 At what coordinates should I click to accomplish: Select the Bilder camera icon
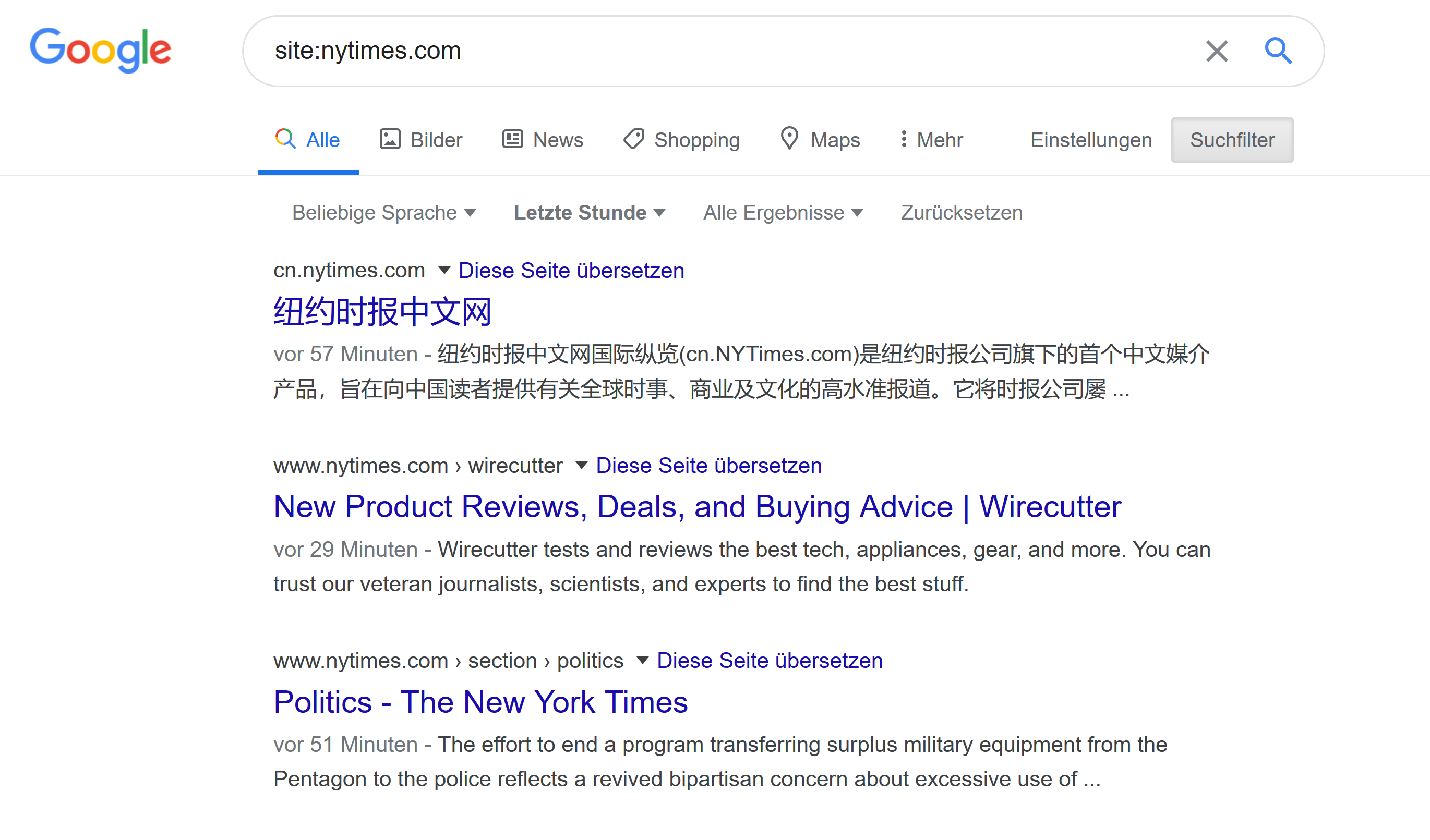click(391, 140)
